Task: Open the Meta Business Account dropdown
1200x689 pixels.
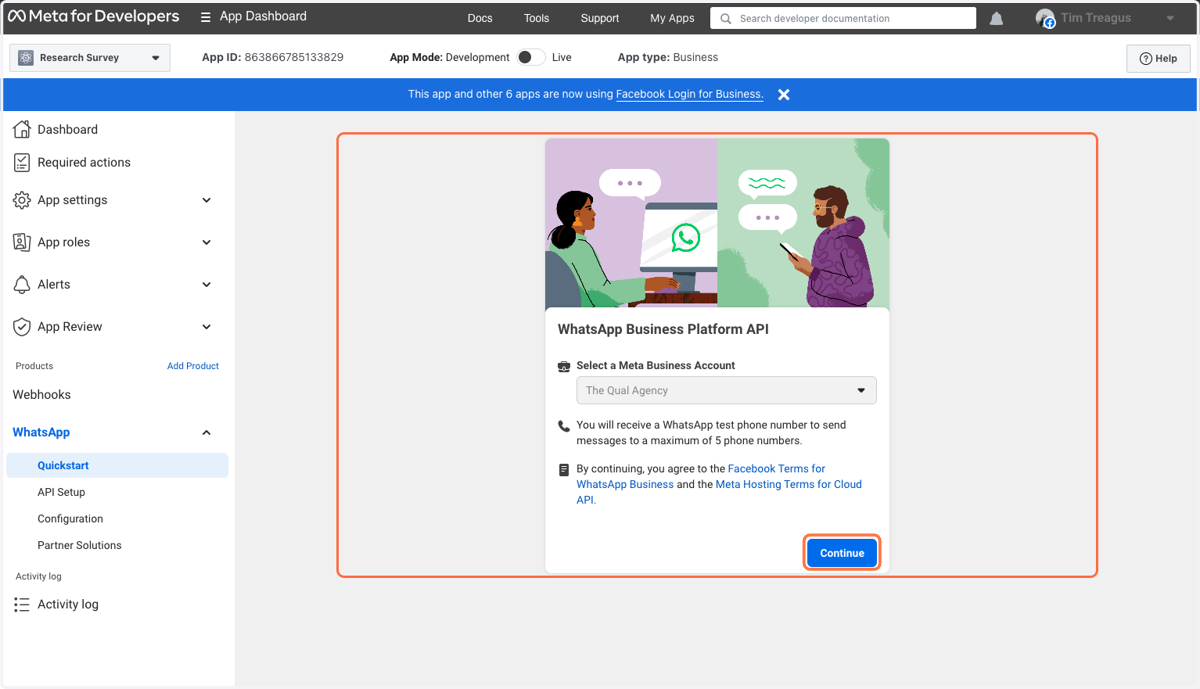Action: point(726,390)
